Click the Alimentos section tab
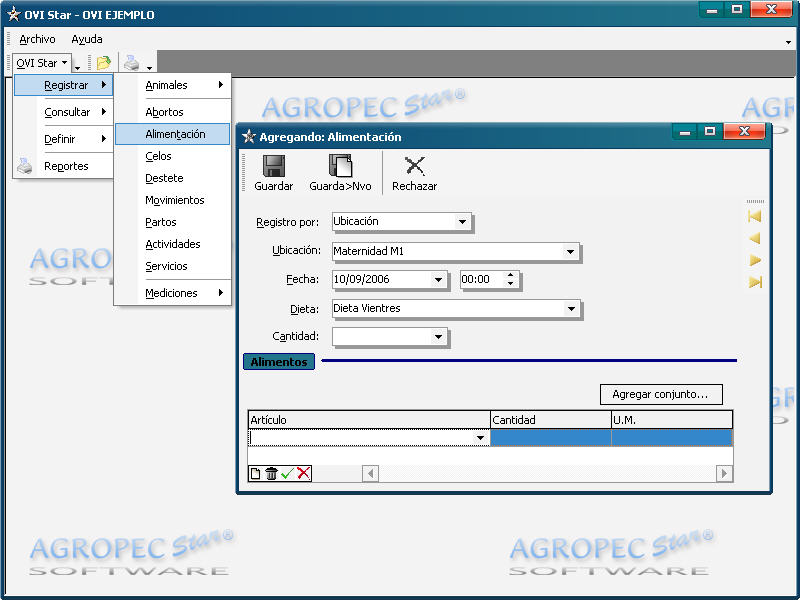 tap(279, 361)
